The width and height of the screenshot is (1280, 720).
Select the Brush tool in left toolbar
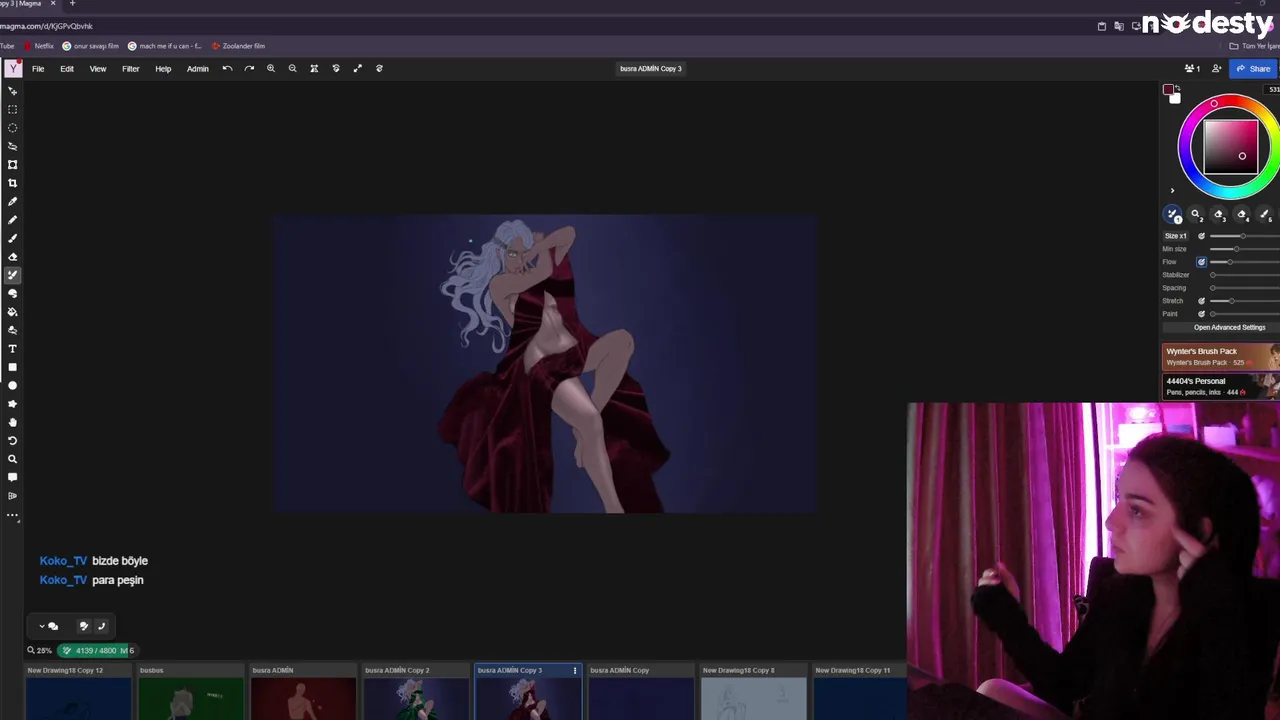13,238
